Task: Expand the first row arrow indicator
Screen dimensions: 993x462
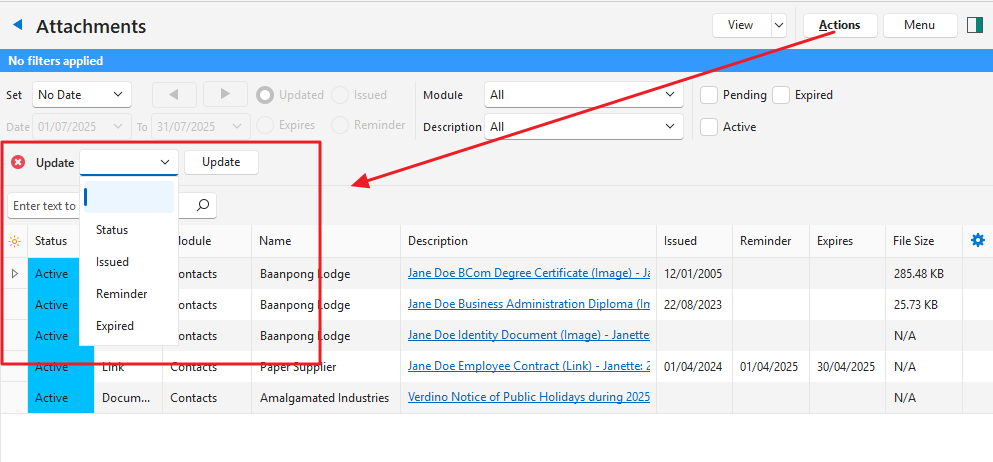Action: click(14, 273)
